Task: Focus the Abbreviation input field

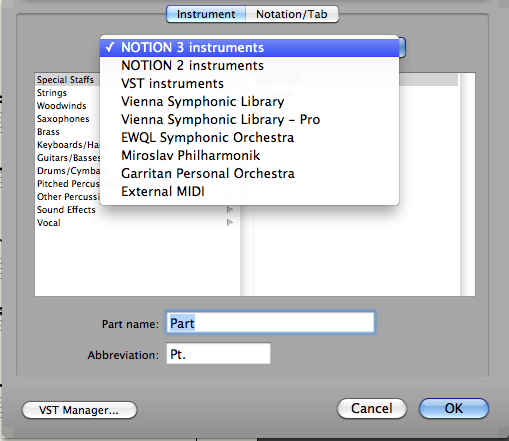Action: [x=218, y=354]
